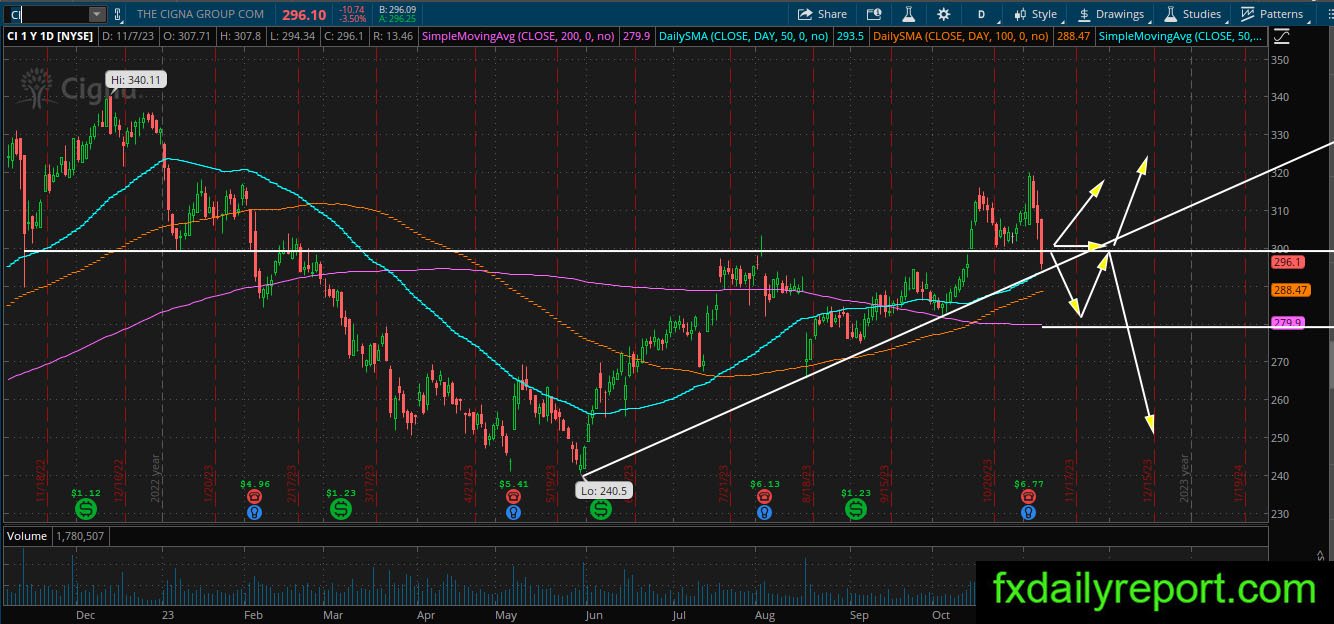The height and width of the screenshot is (624, 1334).
Task: Click the CI 1 Y 1D [NYSE] chart label
Action: tap(52, 36)
